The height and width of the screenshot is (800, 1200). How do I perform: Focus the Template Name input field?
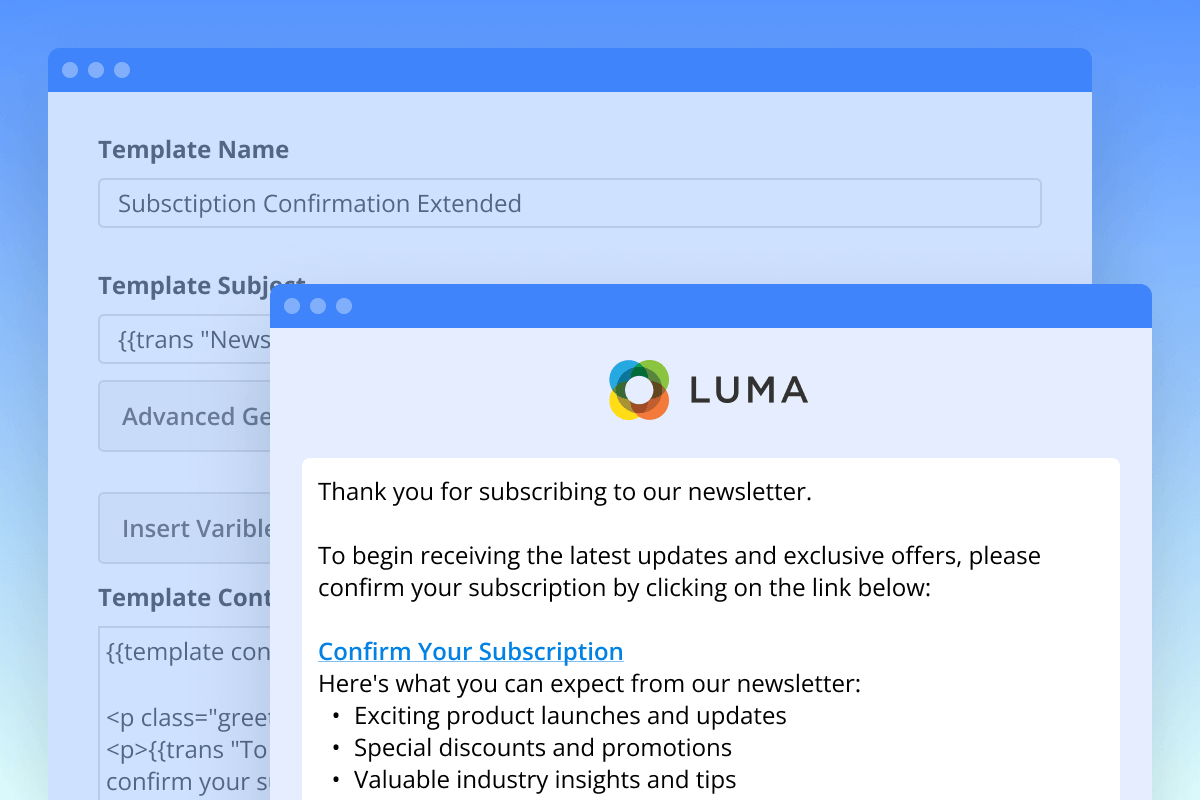click(569, 203)
